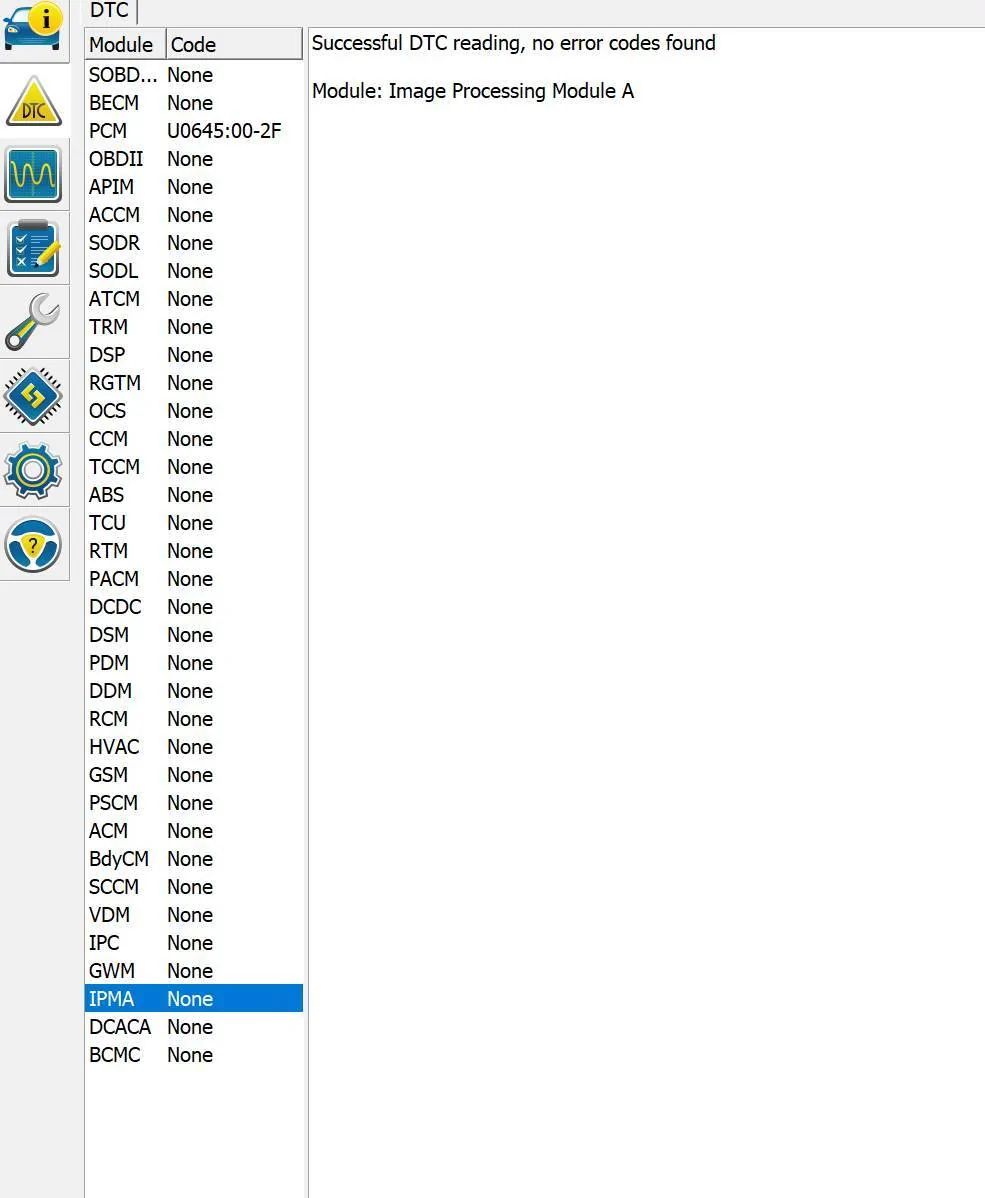985x1198 pixels.
Task: Open the vehicle information icon
Action: [33, 27]
